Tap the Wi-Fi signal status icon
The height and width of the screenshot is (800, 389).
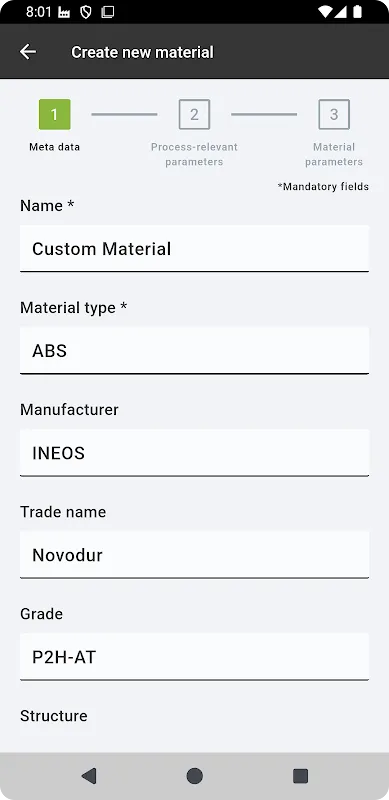coord(324,12)
